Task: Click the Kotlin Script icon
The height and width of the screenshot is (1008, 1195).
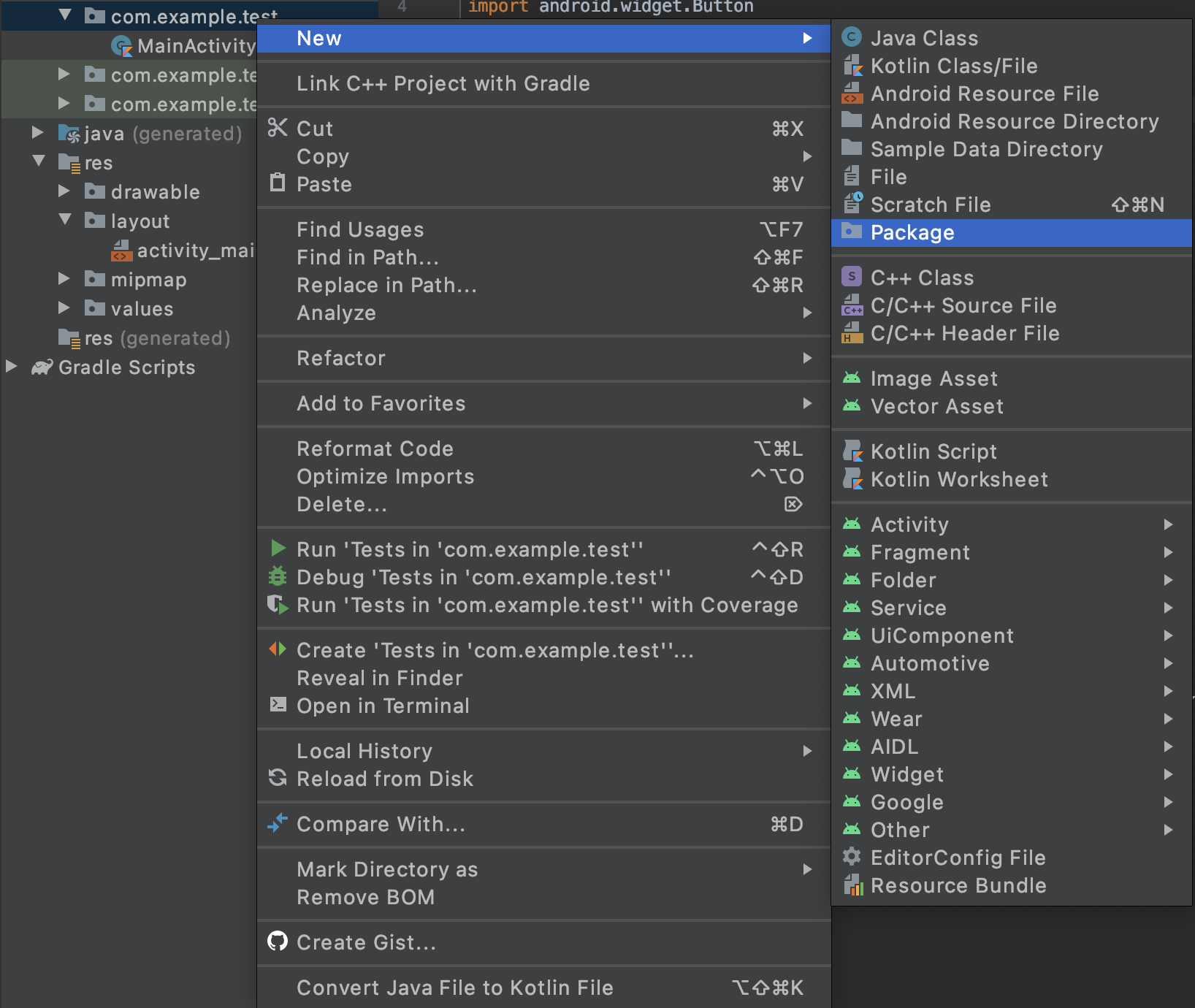Action: pos(852,451)
